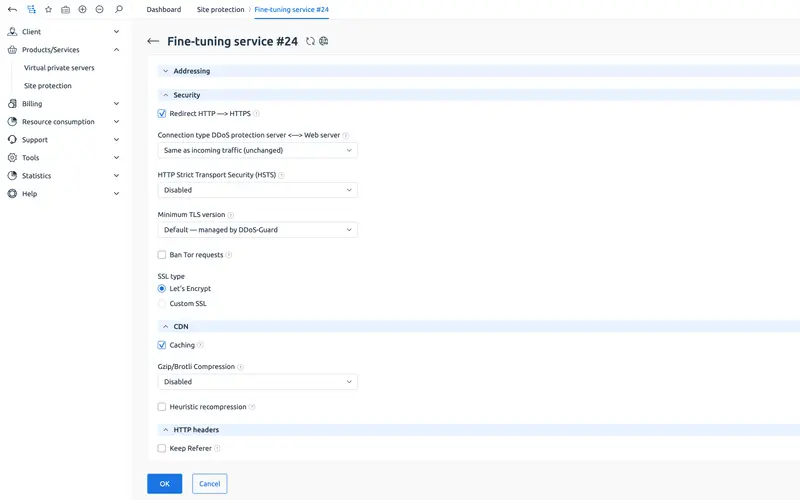
Task: Click the globe icon next to the title
Action: click(323, 41)
